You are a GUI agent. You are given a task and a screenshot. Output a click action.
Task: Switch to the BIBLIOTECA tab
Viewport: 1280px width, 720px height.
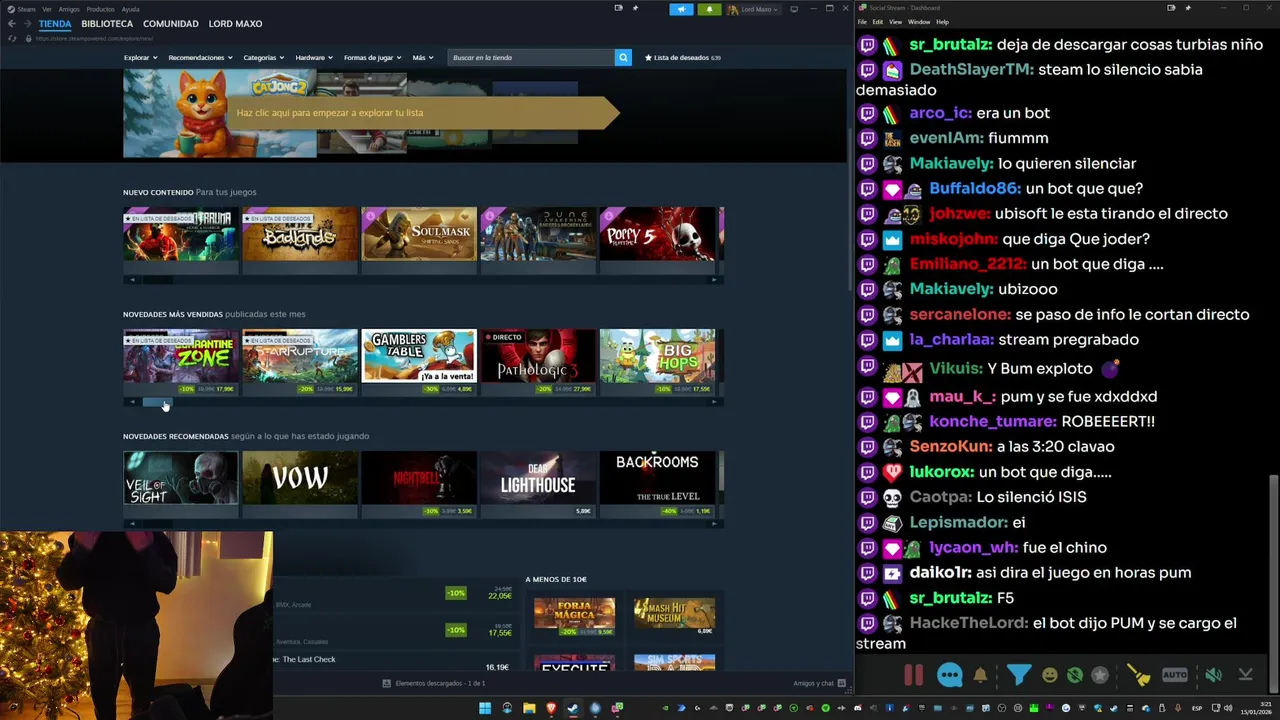pos(107,24)
